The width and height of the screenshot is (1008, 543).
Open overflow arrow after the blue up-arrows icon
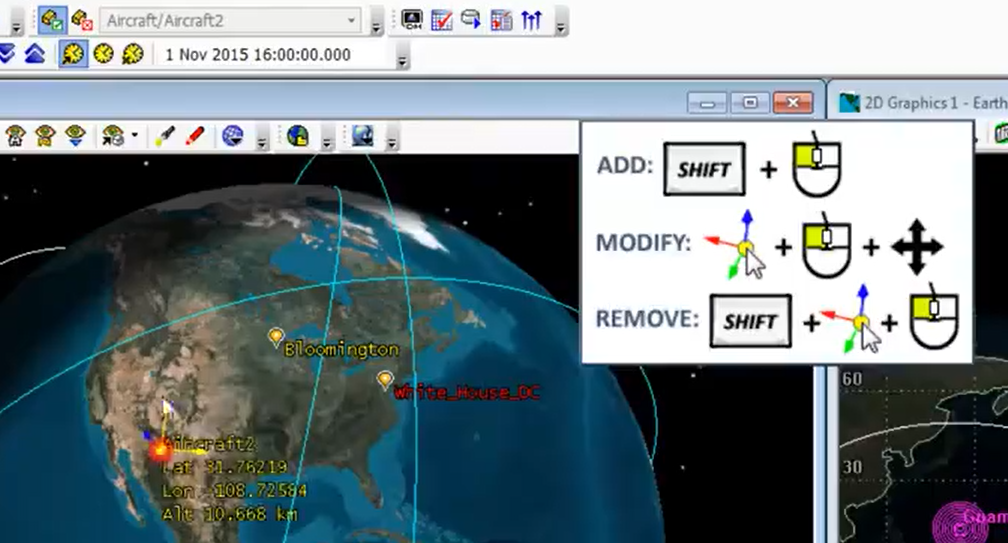point(561,22)
